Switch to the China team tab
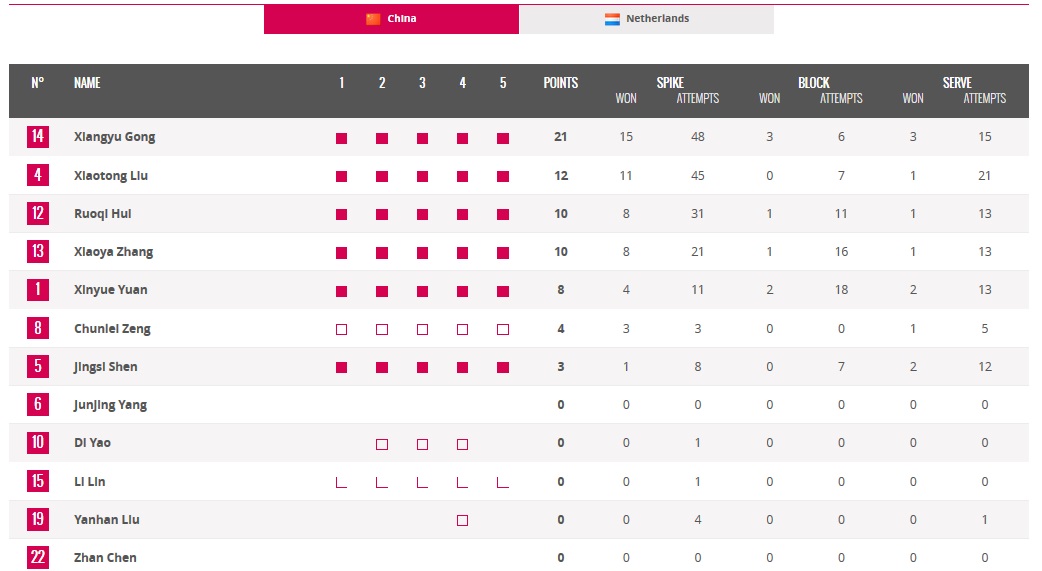Image resolution: width=1042 pixels, height=571 pixels. [391, 19]
